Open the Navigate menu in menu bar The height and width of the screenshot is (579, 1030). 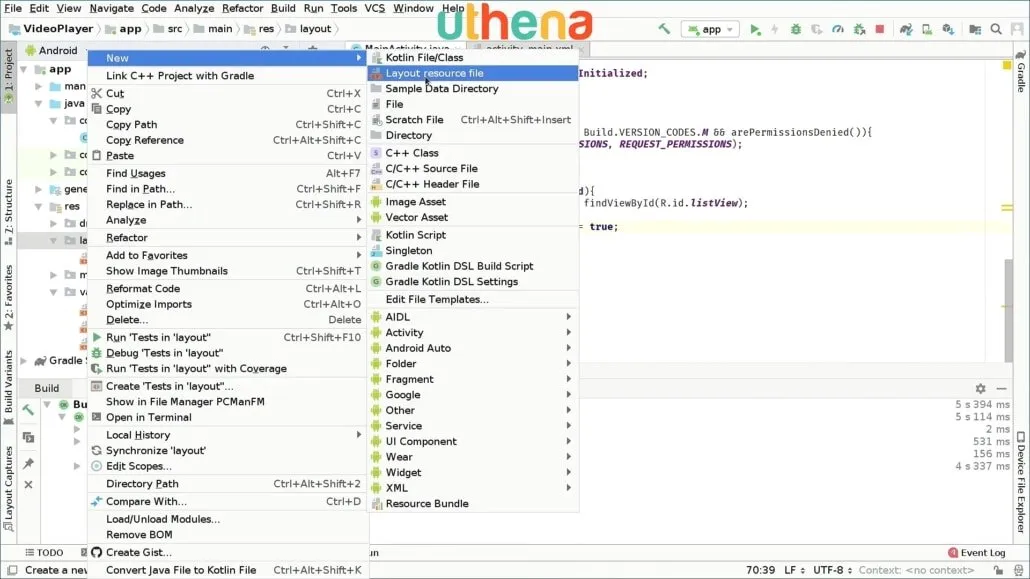point(112,9)
